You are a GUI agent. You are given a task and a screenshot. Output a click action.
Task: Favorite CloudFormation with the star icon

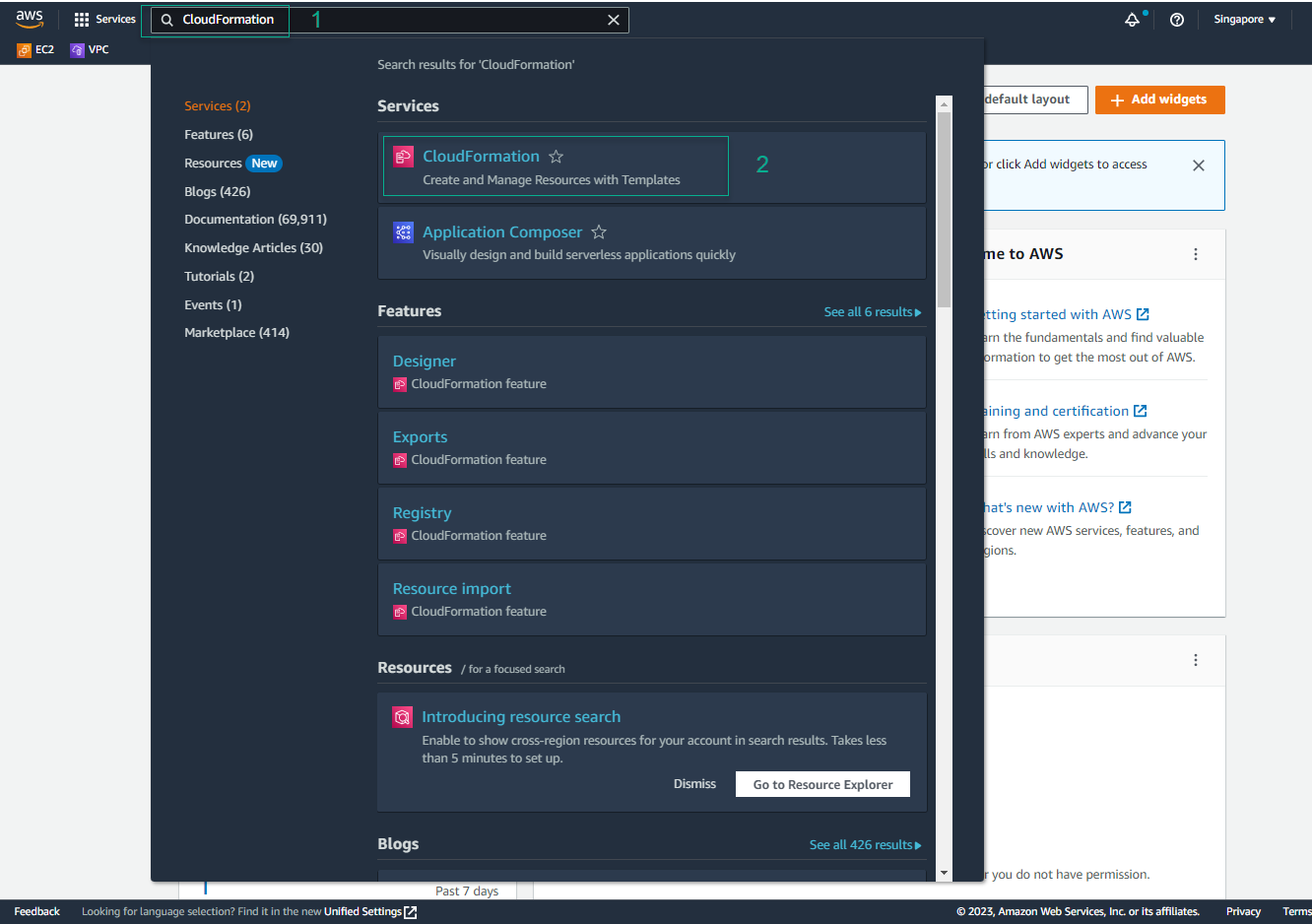point(557,157)
